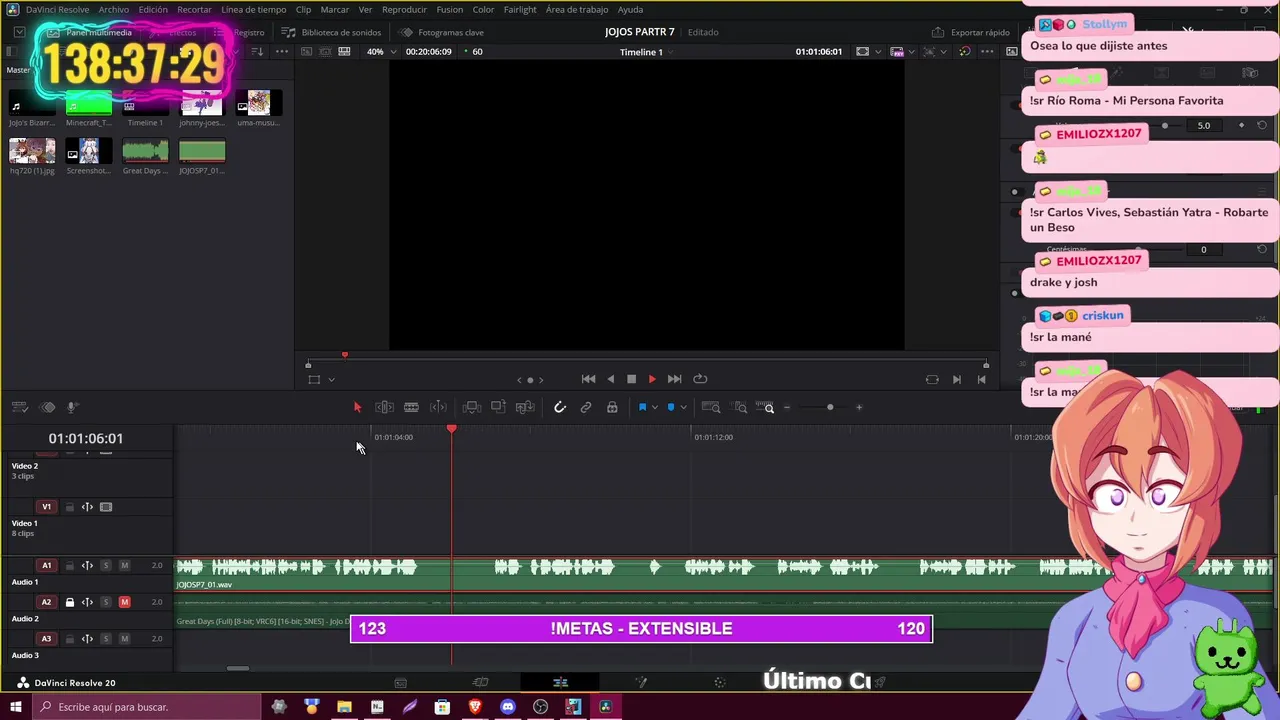Open the Recortar menu

(194, 9)
